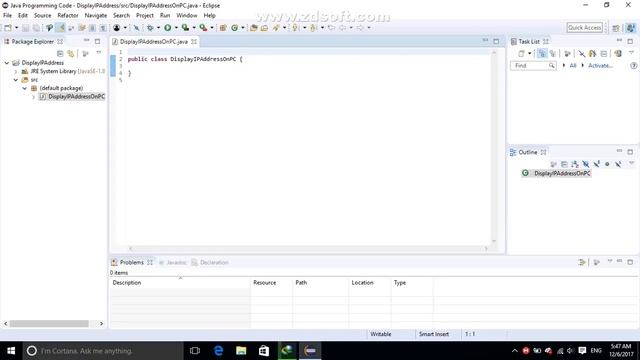The width and height of the screenshot is (640, 360).
Task: Click External Tools run icon
Action: coord(203,28)
